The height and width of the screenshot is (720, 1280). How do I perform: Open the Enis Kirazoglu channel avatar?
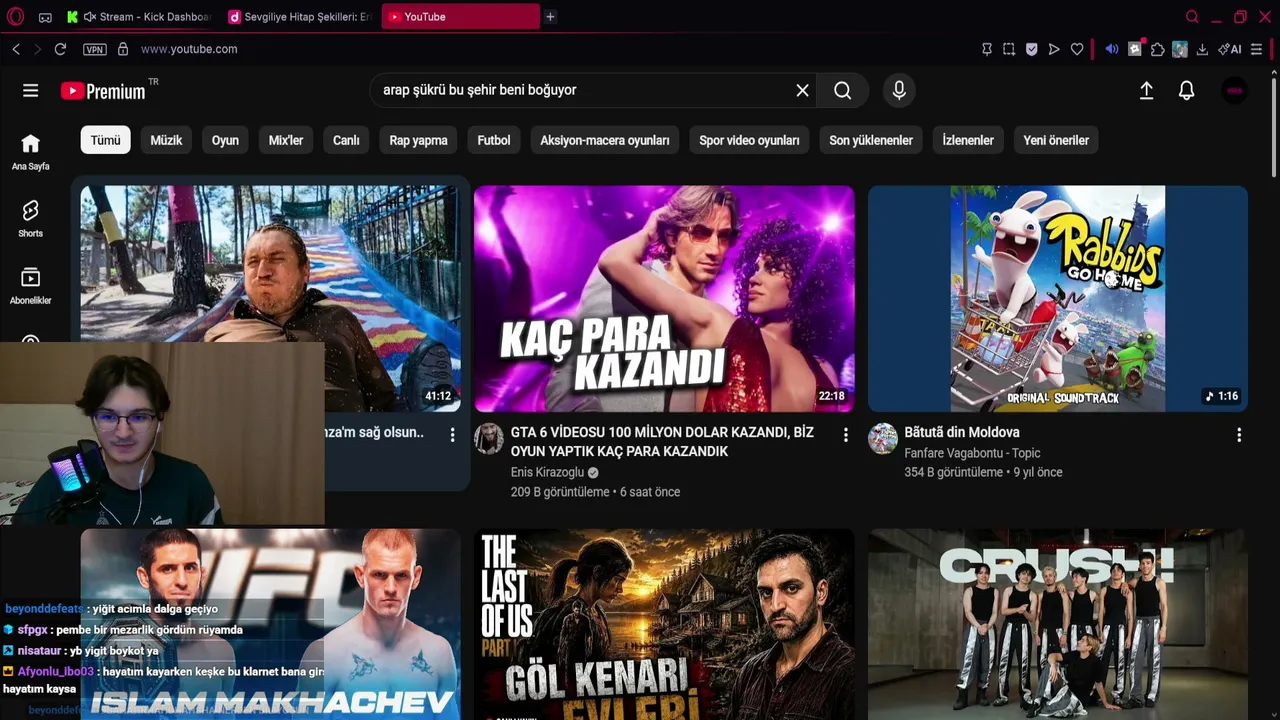tap(489, 438)
